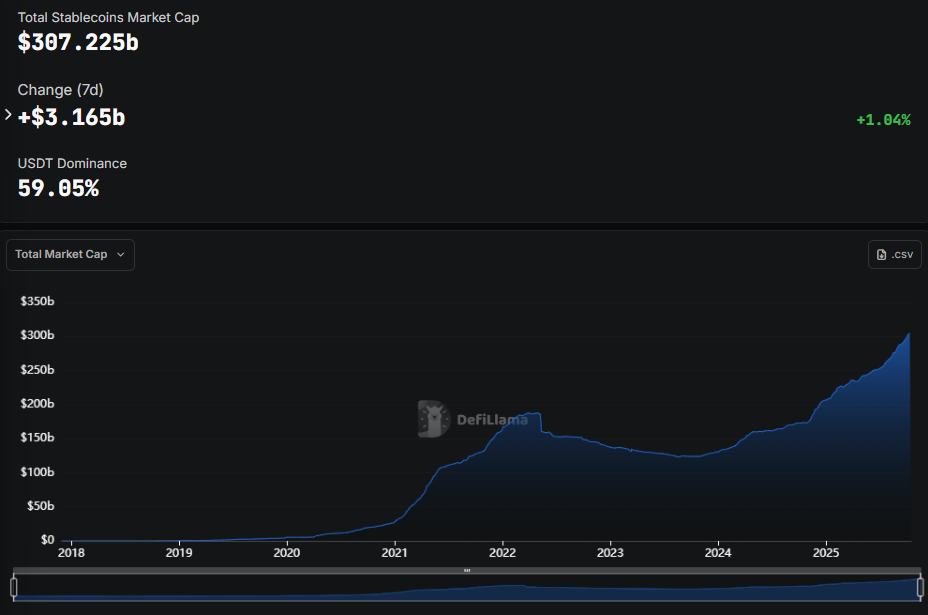Click the 2024 x-axis label

coord(718,553)
